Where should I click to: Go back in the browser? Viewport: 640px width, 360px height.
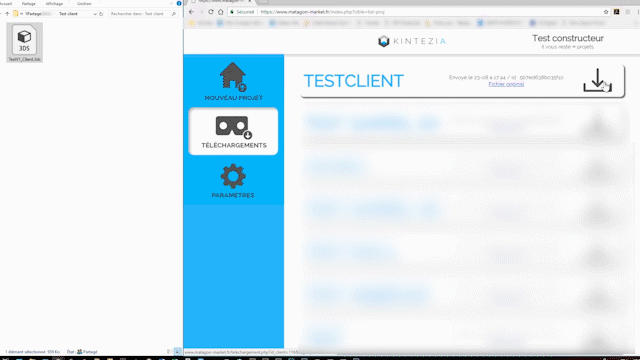point(191,12)
